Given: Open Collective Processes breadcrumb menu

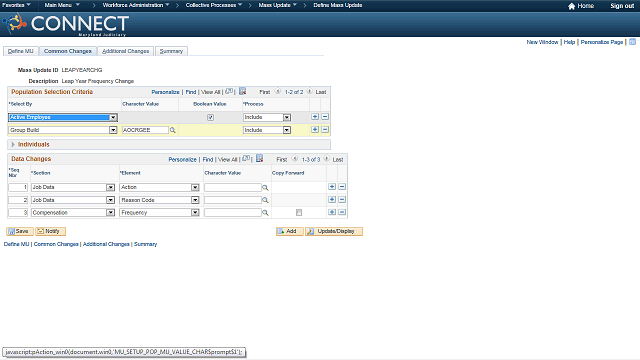Looking at the screenshot, I should [x=214, y=5].
